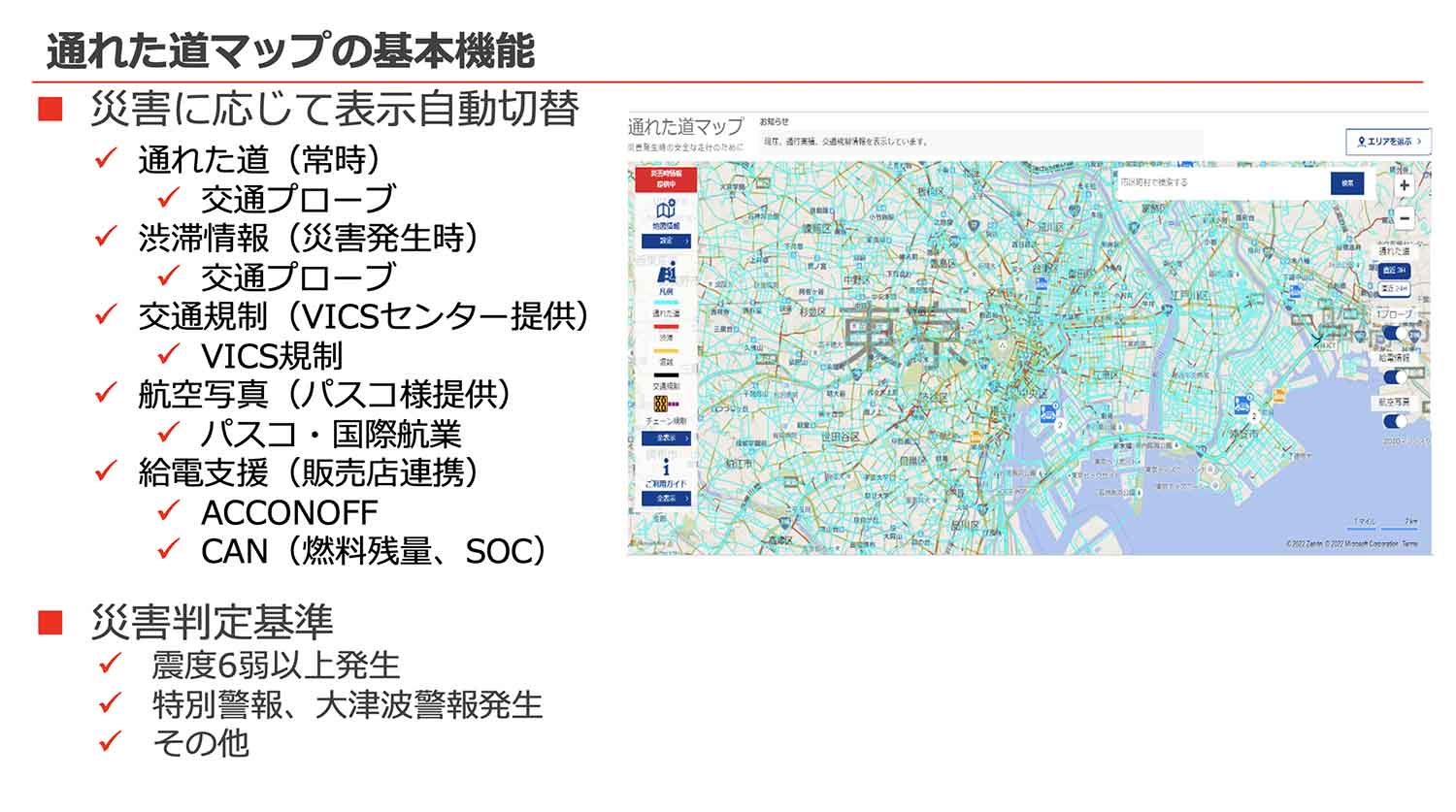Toggle the 給電情報 power supply switch
This screenshot has width=1456, height=812.
coord(1395,376)
